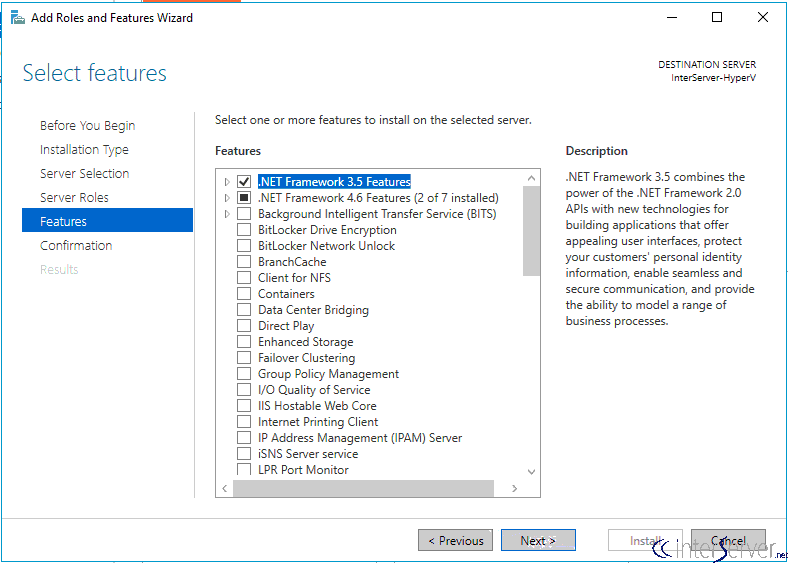Toggle the .NET Framework 4.6 Features checkbox
Image resolution: width=788 pixels, height=563 pixels.
pyautogui.click(x=244, y=198)
